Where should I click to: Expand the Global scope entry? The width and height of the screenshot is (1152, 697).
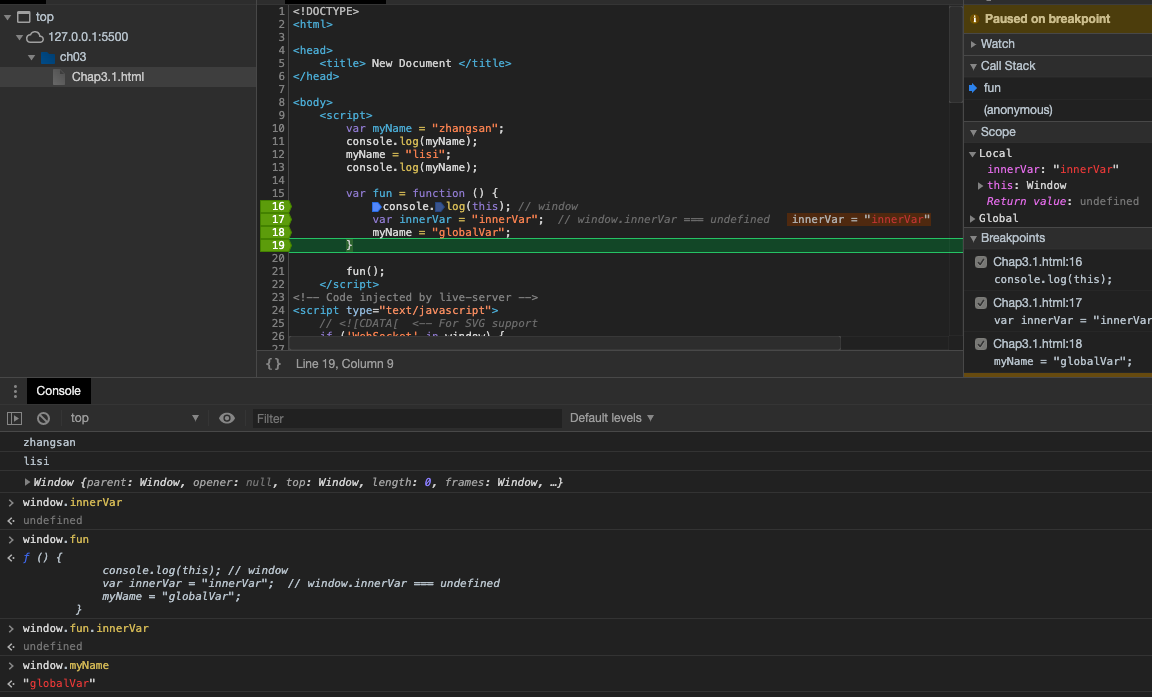coord(997,218)
